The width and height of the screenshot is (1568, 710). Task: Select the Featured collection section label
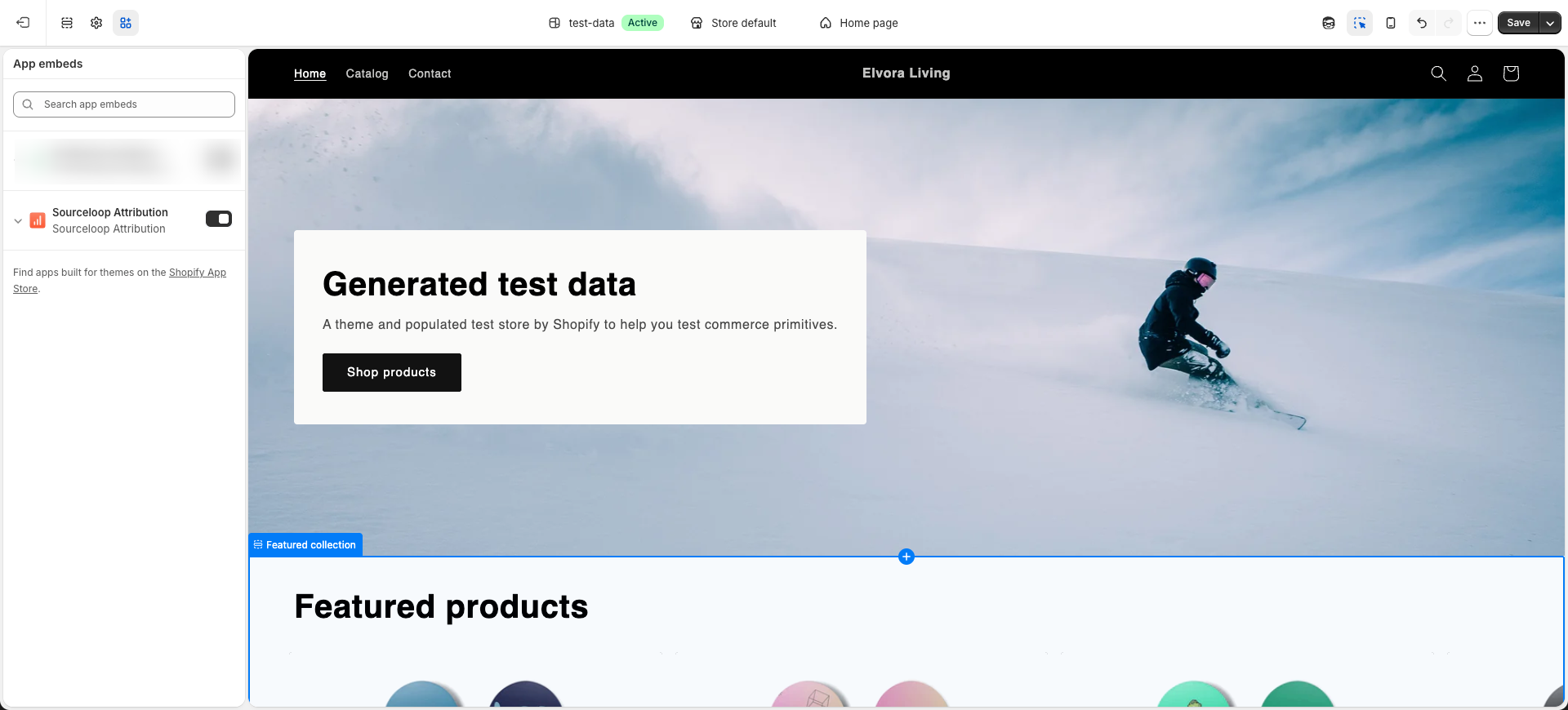coord(305,545)
